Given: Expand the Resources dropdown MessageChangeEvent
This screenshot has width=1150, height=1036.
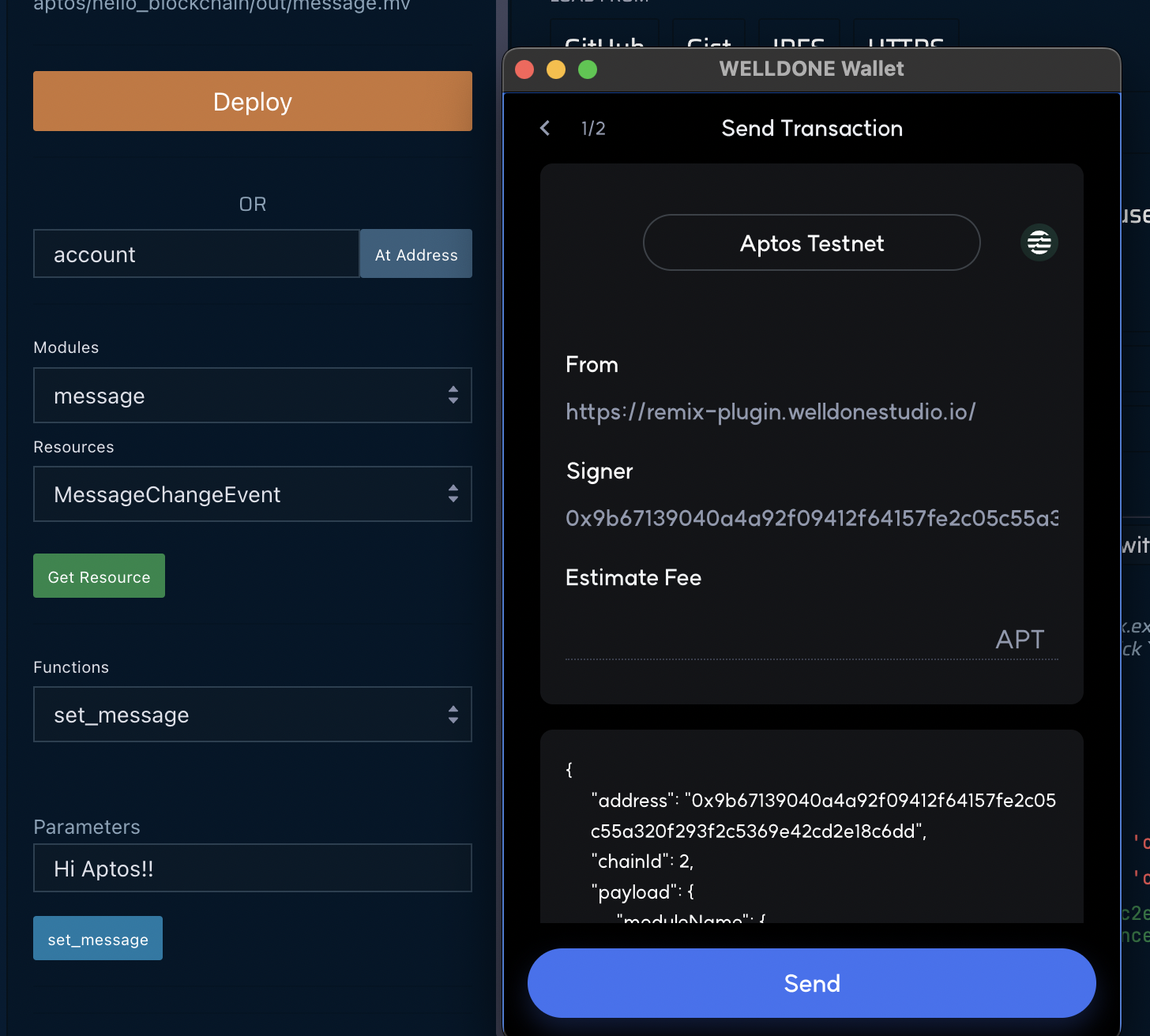Looking at the screenshot, I should 253,494.
